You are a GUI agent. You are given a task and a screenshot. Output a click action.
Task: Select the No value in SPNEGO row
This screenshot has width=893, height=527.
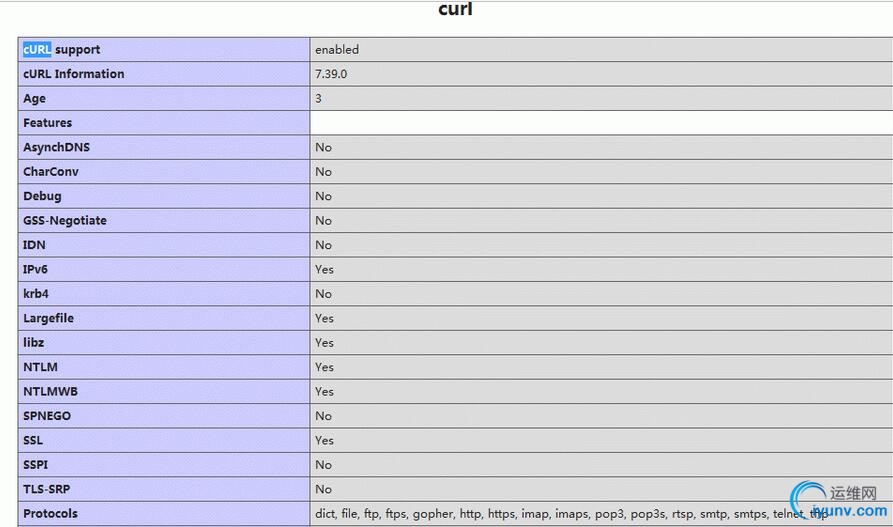coord(323,416)
